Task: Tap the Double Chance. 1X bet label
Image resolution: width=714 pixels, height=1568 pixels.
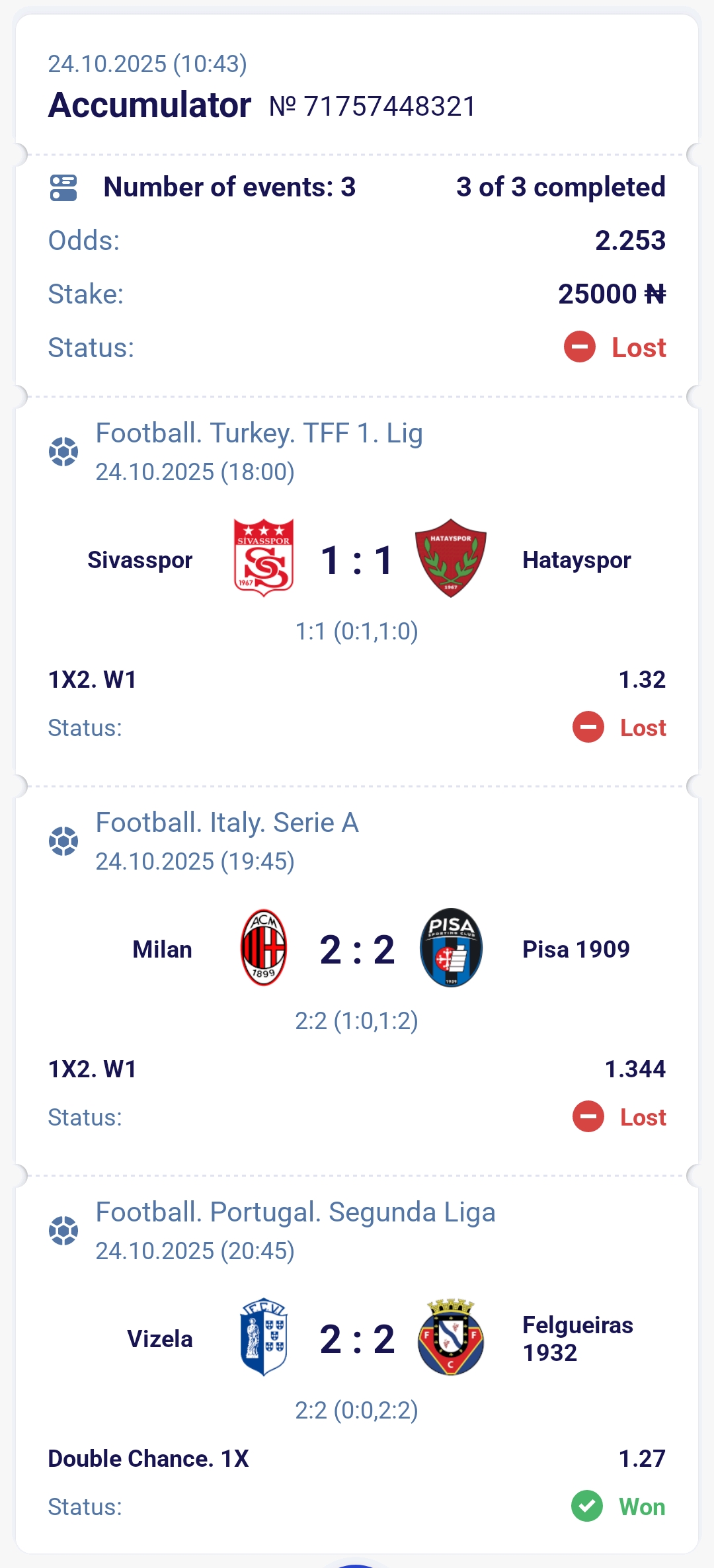Action: pos(149,1458)
